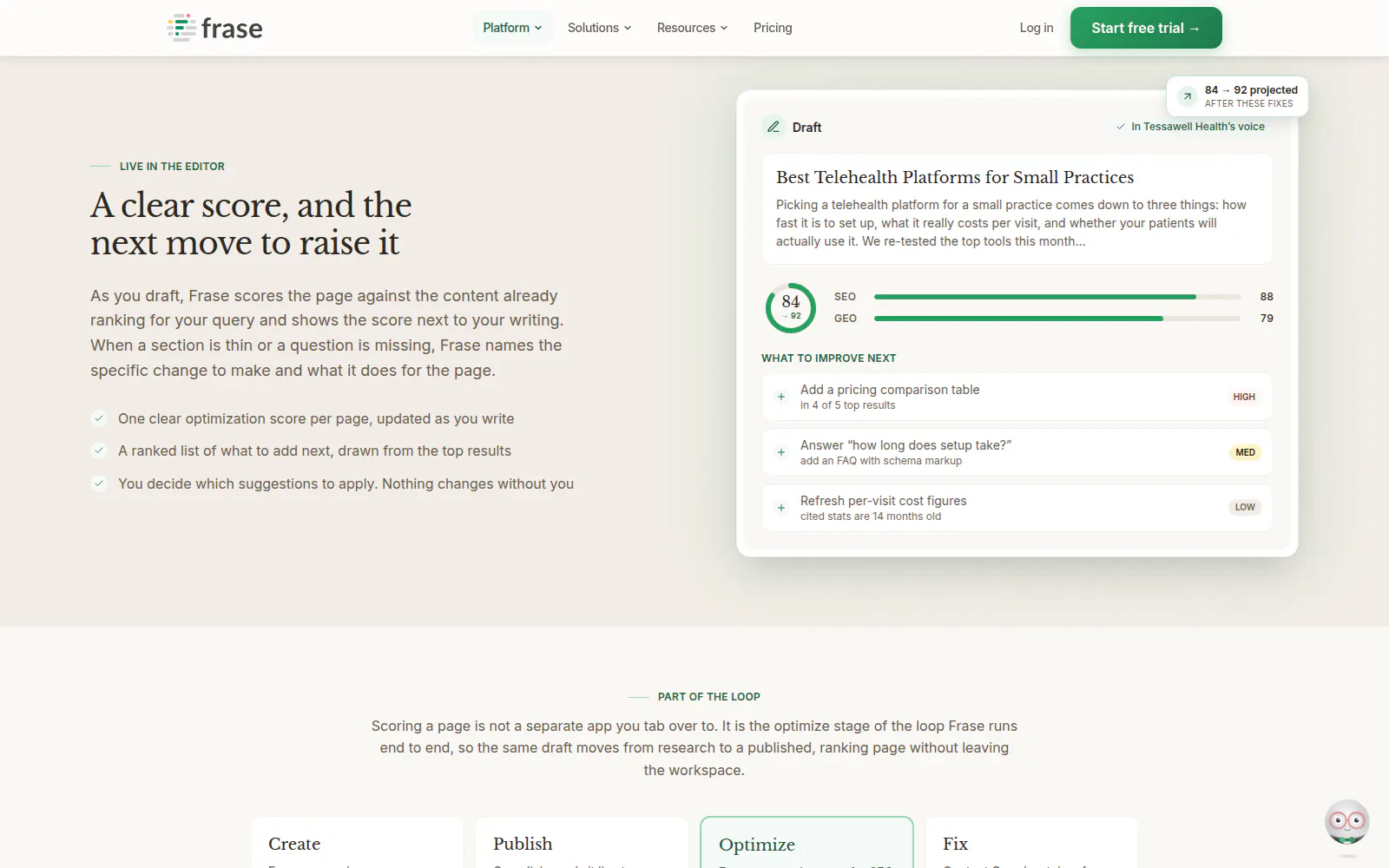
Task: Select the Fix stage card
Action: [1031, 843]
